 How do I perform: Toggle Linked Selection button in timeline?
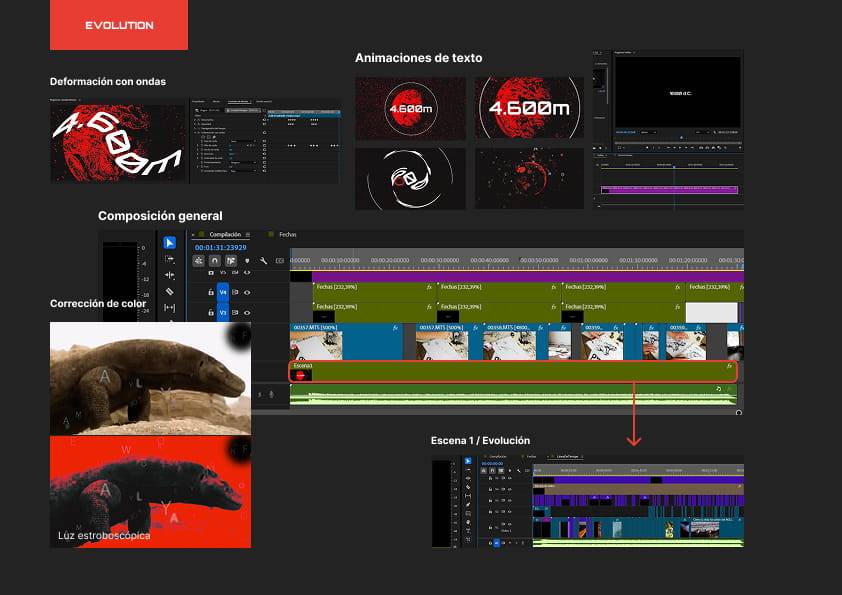pos(230,261)
